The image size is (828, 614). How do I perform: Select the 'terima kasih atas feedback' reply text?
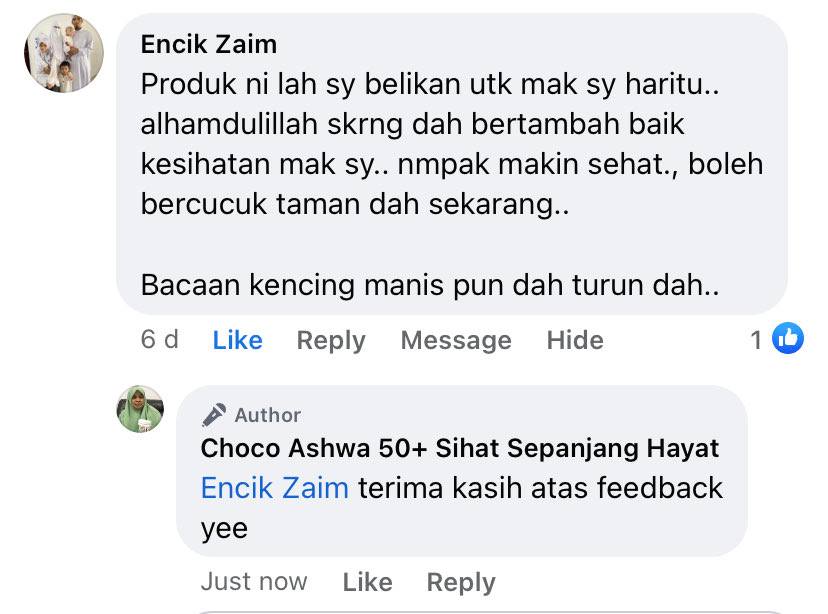pos(540,487)
